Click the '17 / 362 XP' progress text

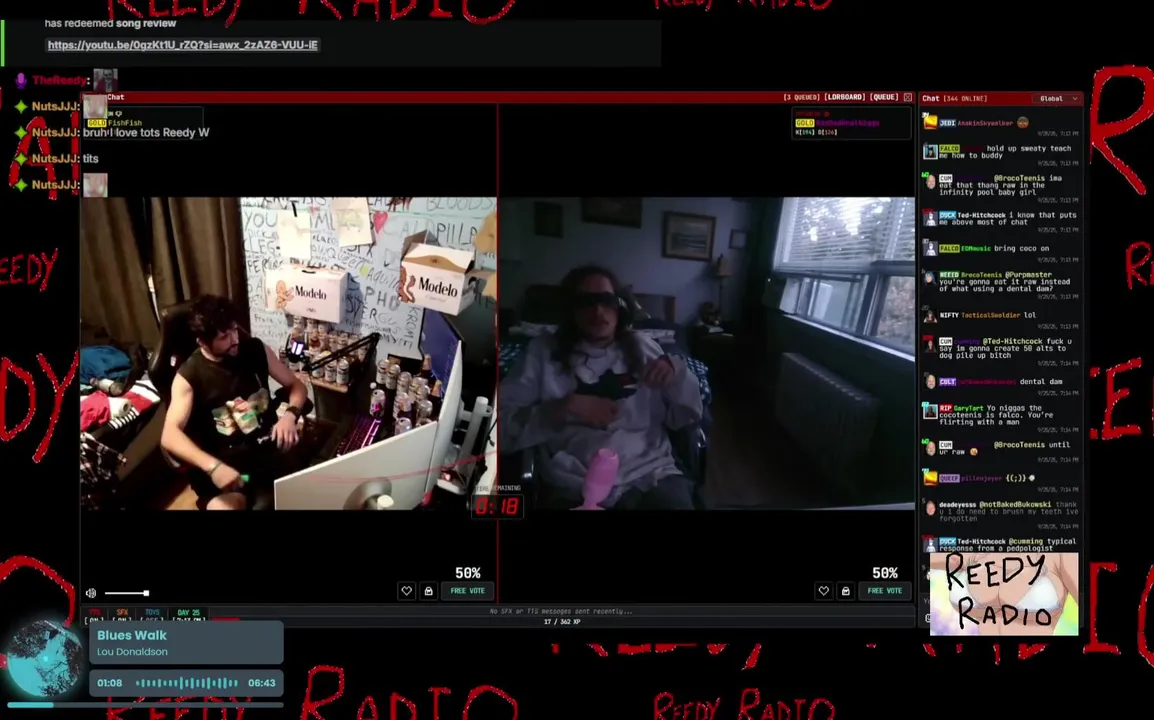[562, 622]
